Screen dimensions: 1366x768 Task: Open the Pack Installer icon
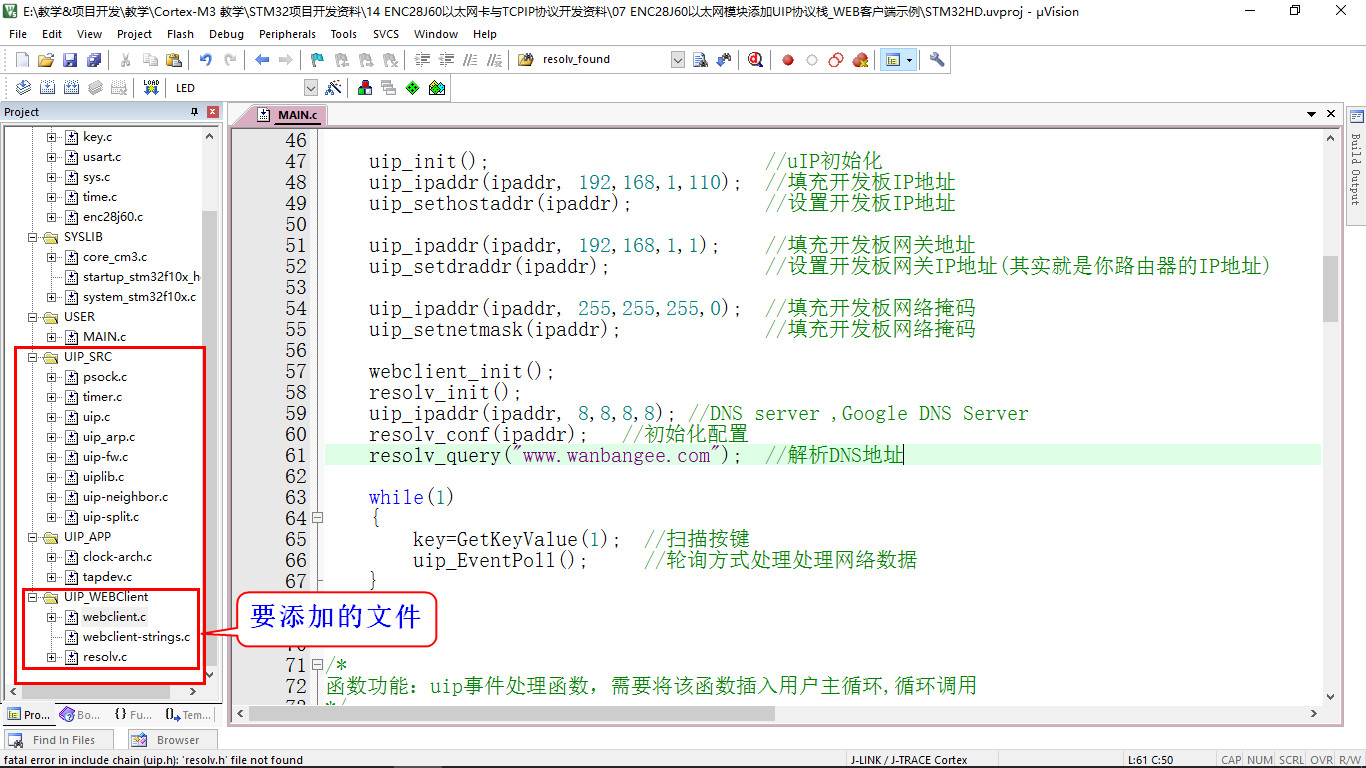tap(437, 88)
